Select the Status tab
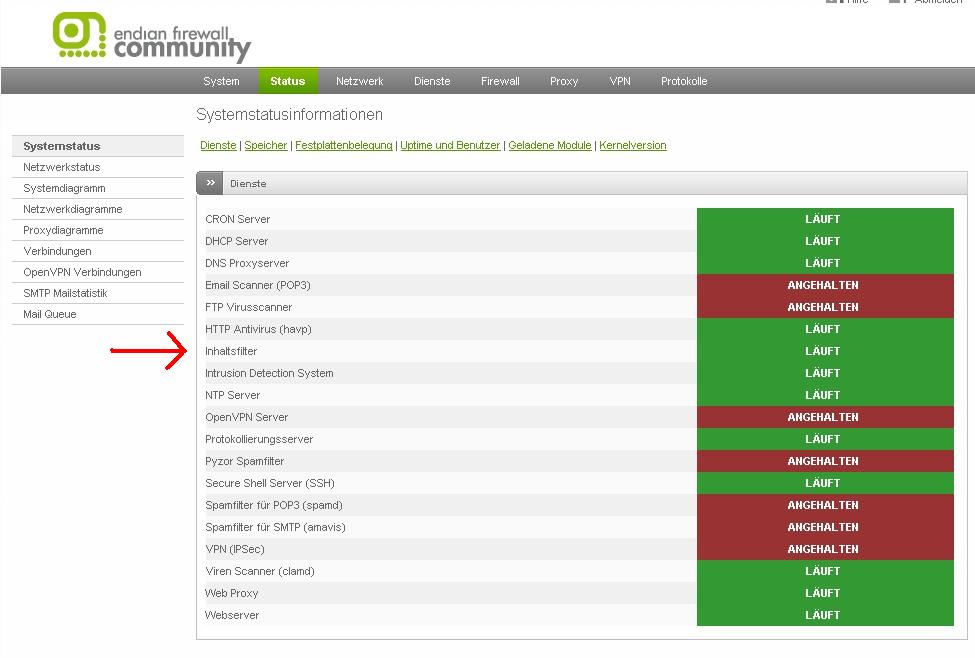This screenshot has height=658, width=975. (287, 81)
